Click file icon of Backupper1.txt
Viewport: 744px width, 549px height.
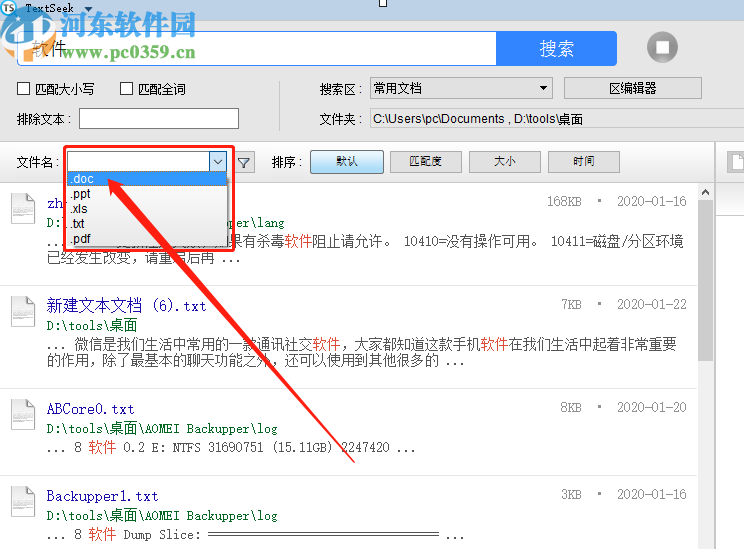coord(23,501)
